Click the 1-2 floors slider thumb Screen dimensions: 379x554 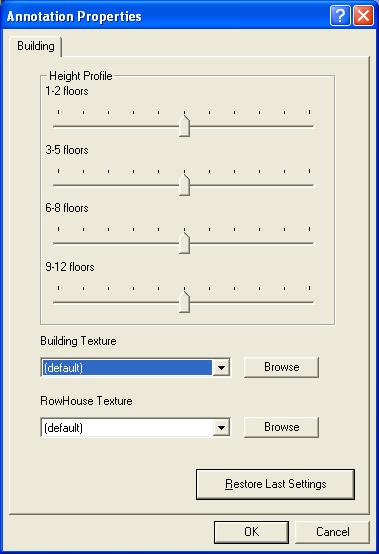184,126
